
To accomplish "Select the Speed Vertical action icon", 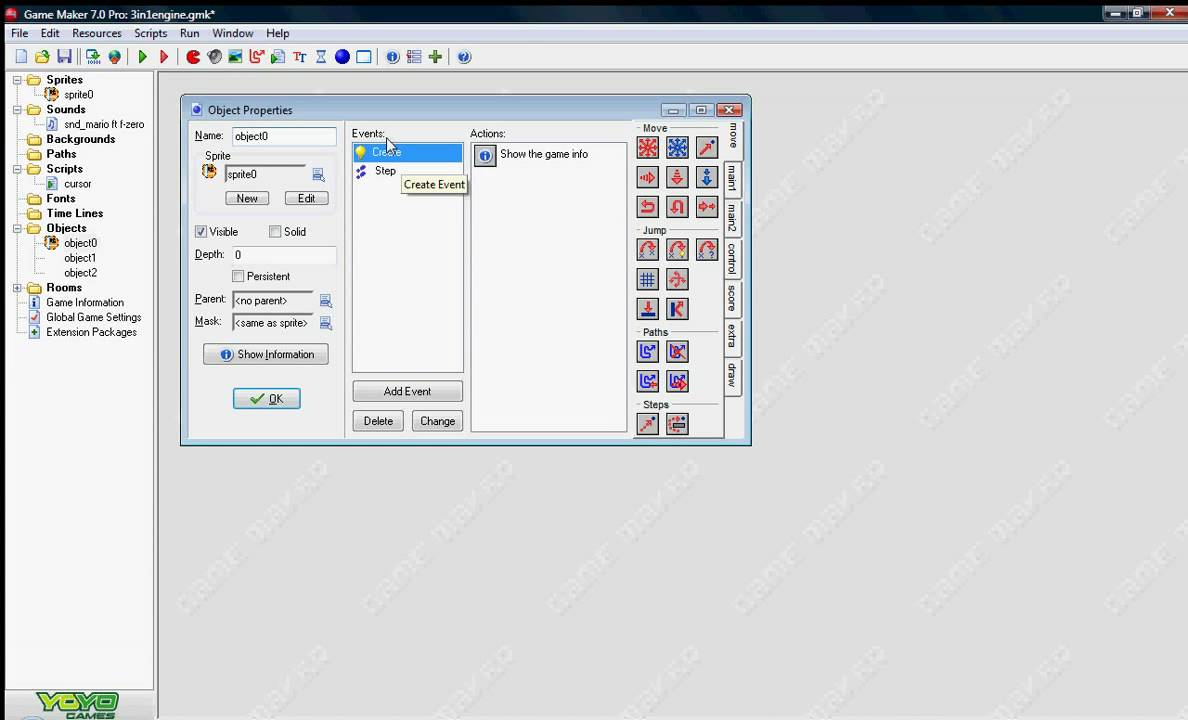I will click(677, 177).
